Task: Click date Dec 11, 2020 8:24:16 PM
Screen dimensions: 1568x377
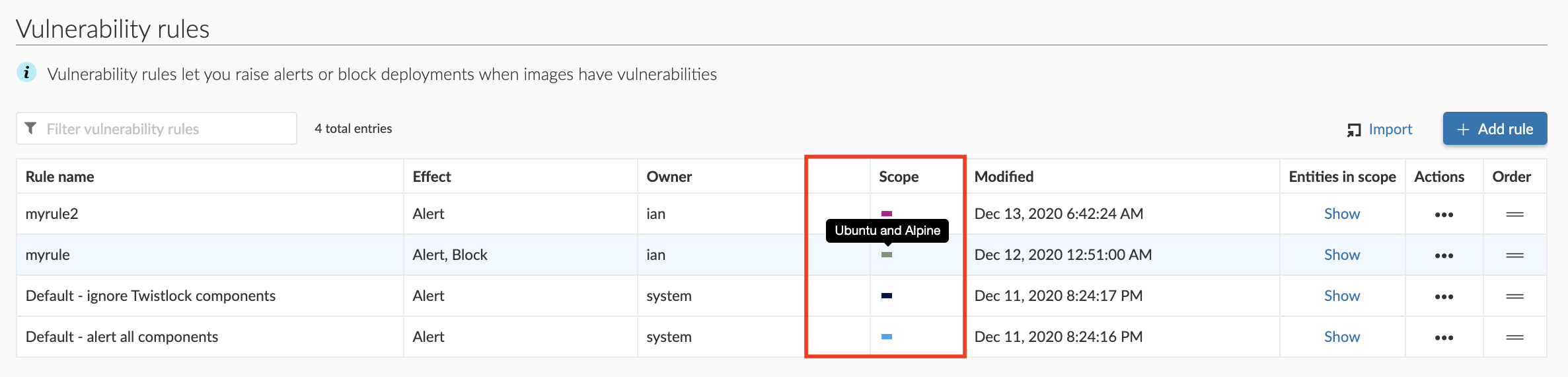Action: pos(1059,337)
